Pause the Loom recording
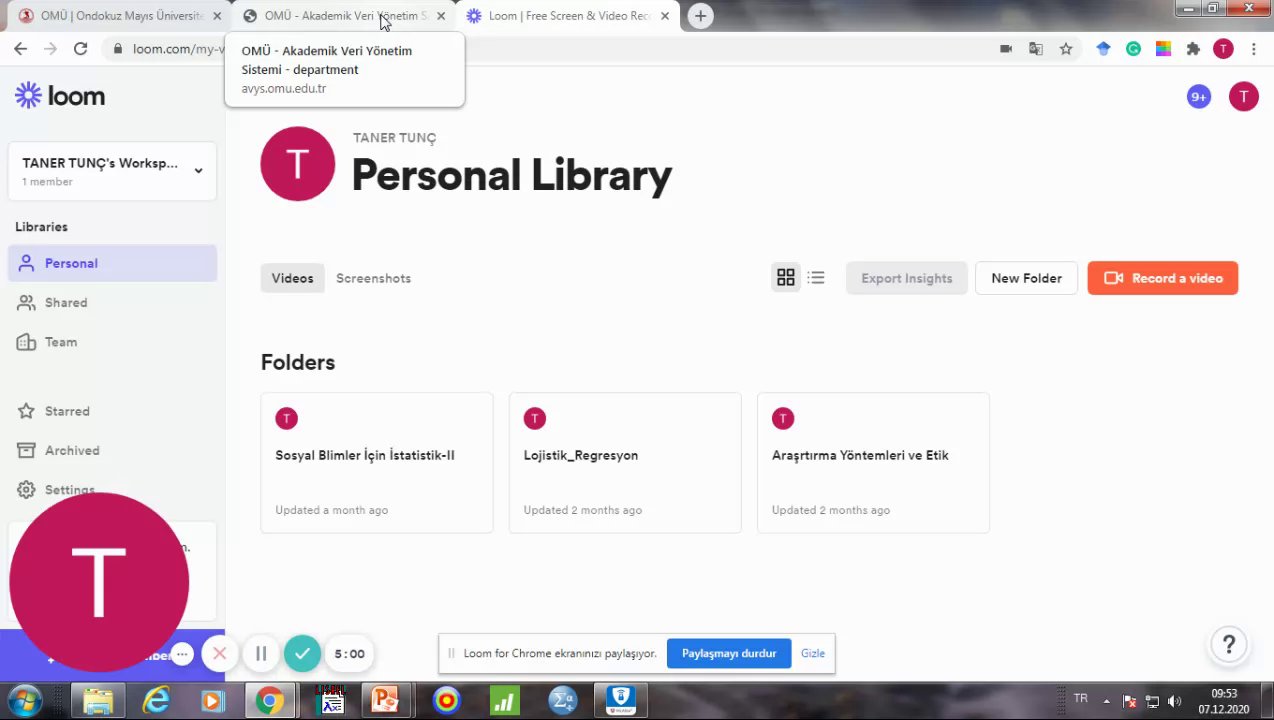The image size is (1274, 720). [x=261, y=653]
